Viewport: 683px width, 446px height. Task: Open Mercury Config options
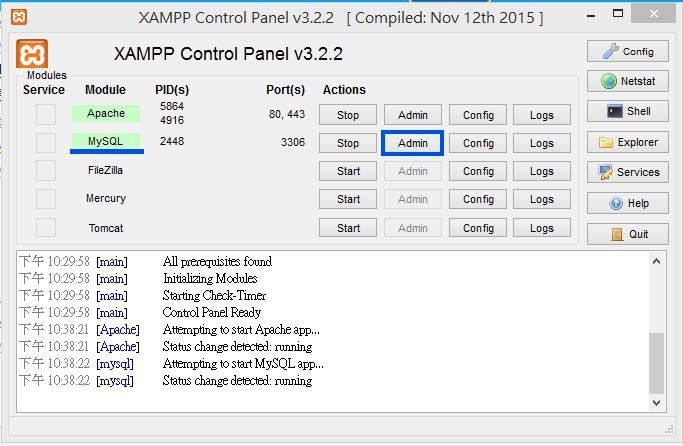tap(478, 199)
